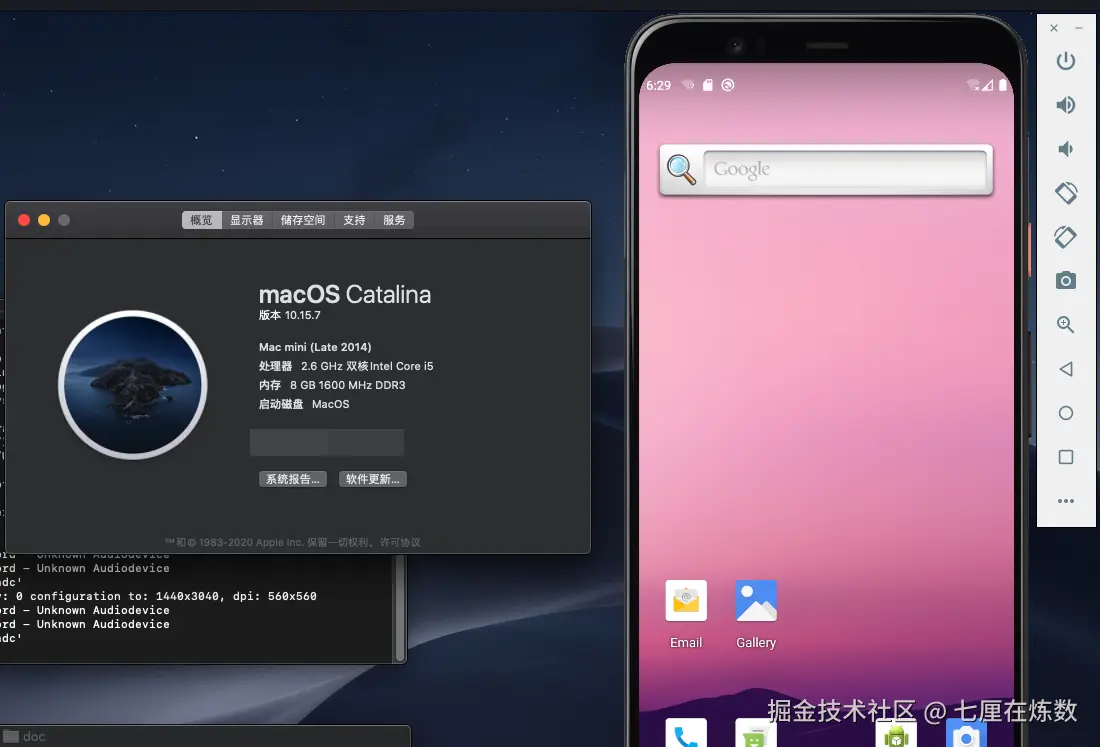1100x747 pixels.
Task: Lower volume with emulator volume down icon
Action: pos(1066,149)
